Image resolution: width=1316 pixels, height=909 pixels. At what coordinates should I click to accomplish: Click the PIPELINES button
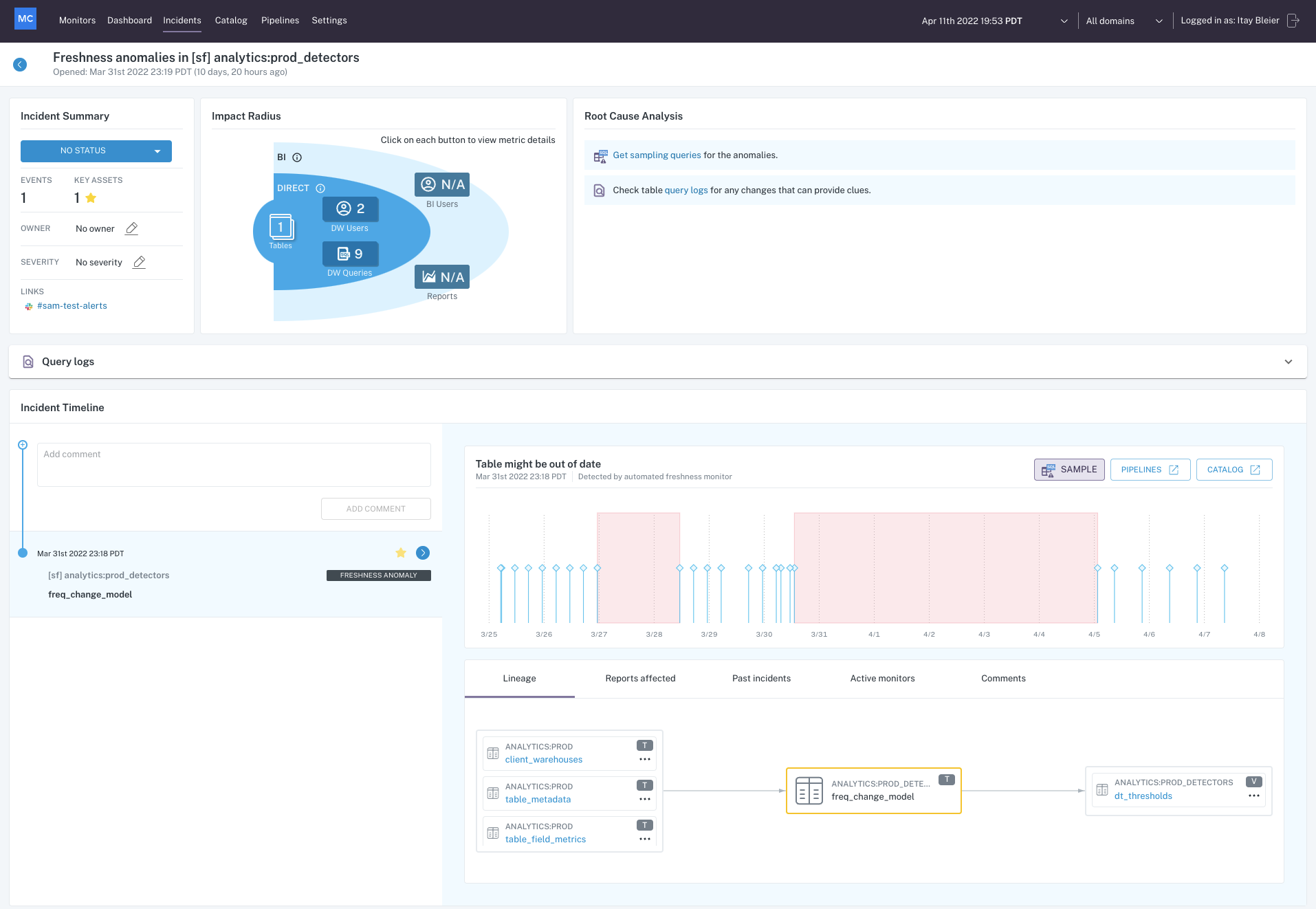(1150, 470)
